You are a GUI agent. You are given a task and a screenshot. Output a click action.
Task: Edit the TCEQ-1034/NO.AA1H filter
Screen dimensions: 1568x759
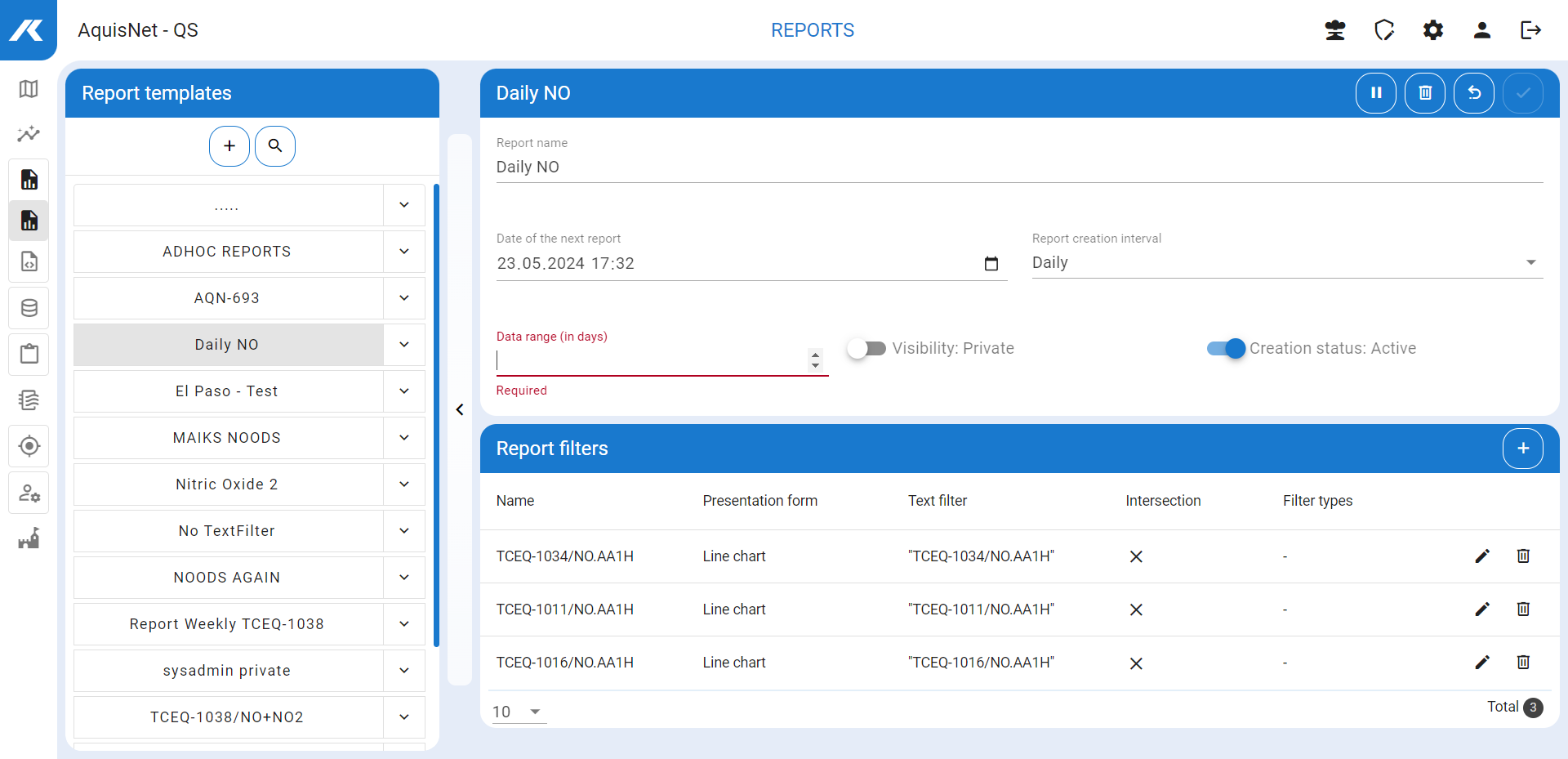[1482, 556]
